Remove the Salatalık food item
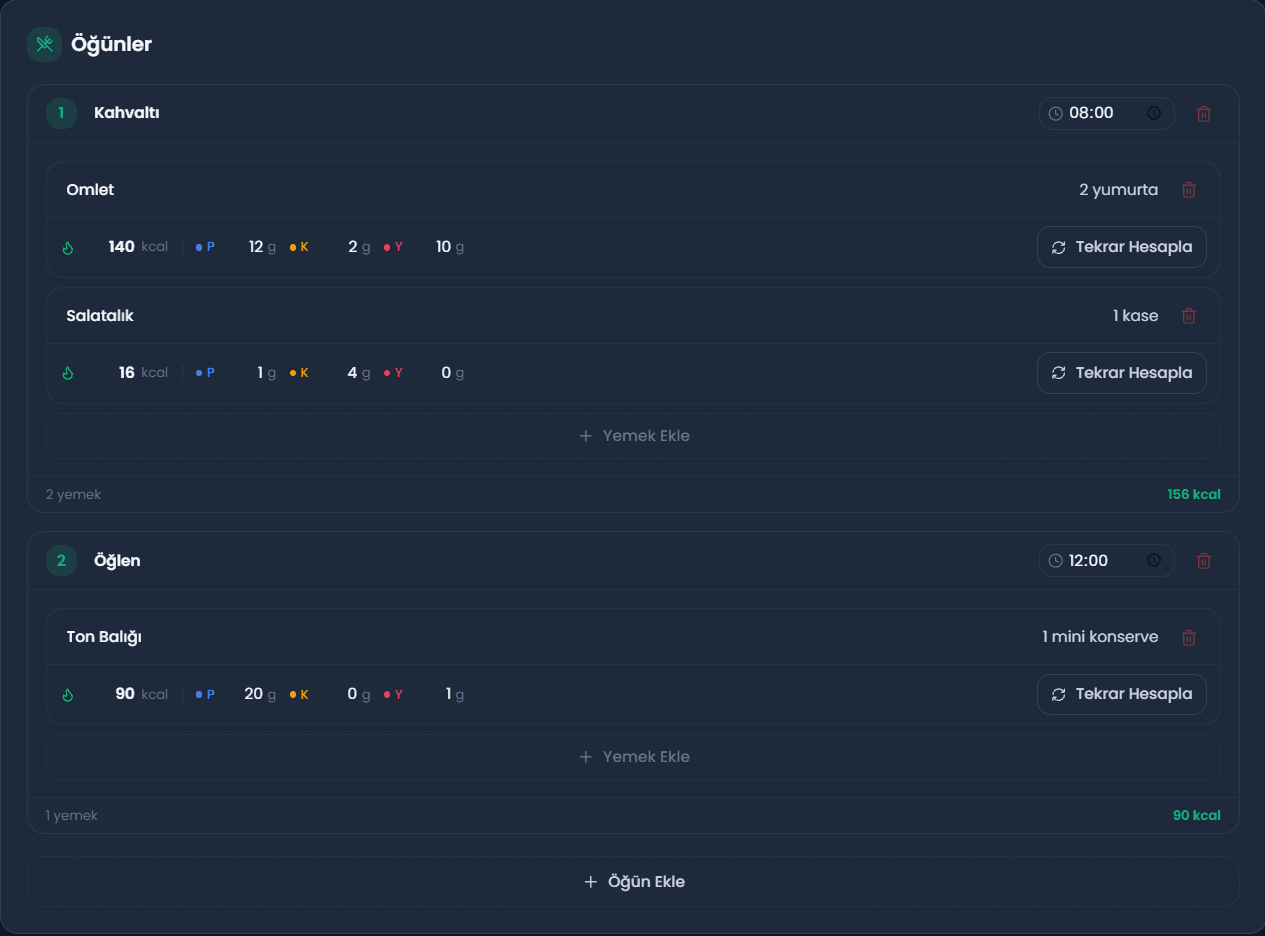 pyautogui.click(x=1189, y=316)
